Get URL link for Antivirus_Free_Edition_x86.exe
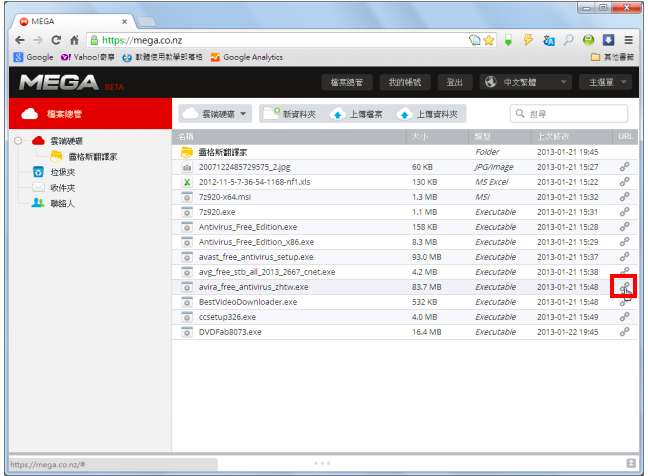Image resolution: width=648 pixels, height=476 pixels. point(624,242)
